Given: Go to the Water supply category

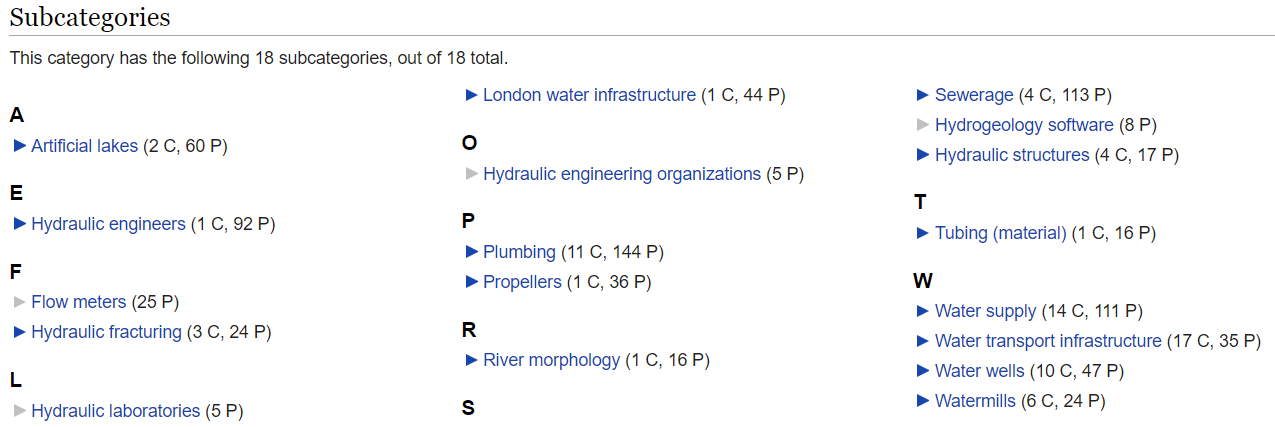Looking at the screenshot, I should tap(986, 311).
